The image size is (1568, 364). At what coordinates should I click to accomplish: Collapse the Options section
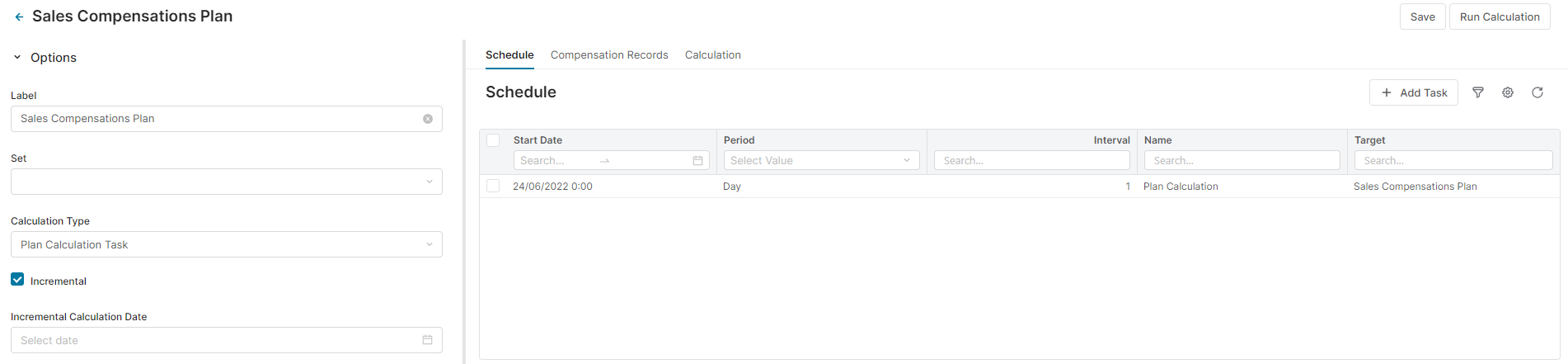point(17,58)
